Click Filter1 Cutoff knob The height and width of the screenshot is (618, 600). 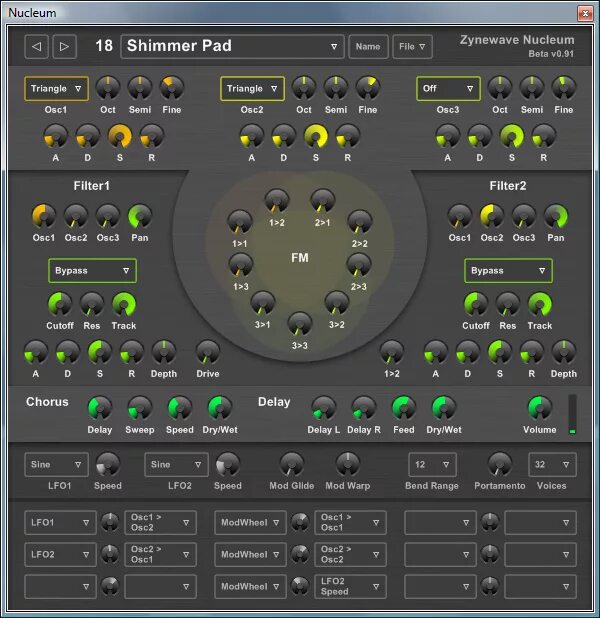(60, 304)
